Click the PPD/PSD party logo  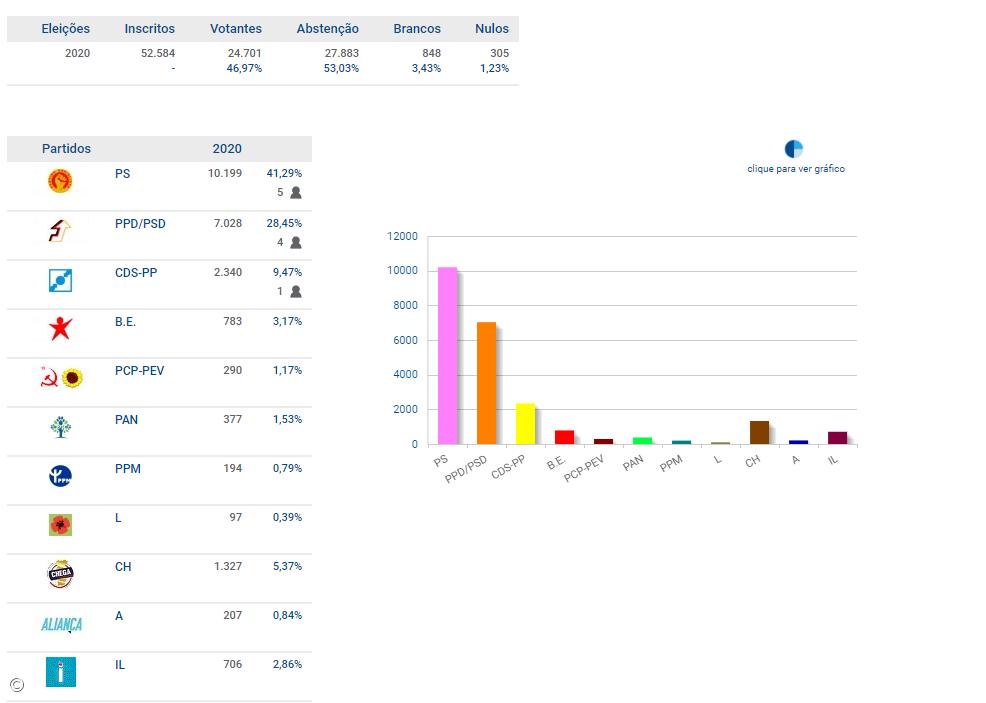pyautogui.click(x=60, y=231)
